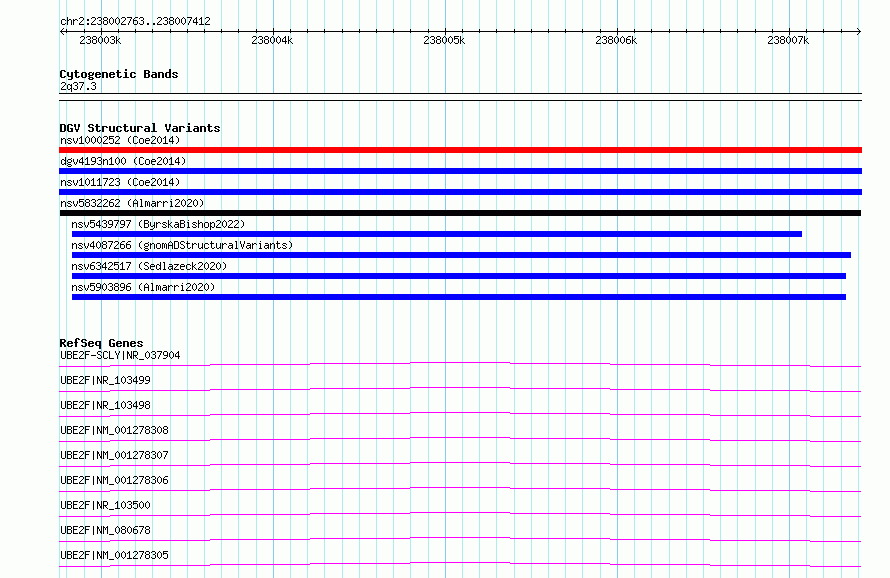Click the nsv5439797 (ByrskaBishop2022) label
The image size is (890, 578).
click(158, 224)
